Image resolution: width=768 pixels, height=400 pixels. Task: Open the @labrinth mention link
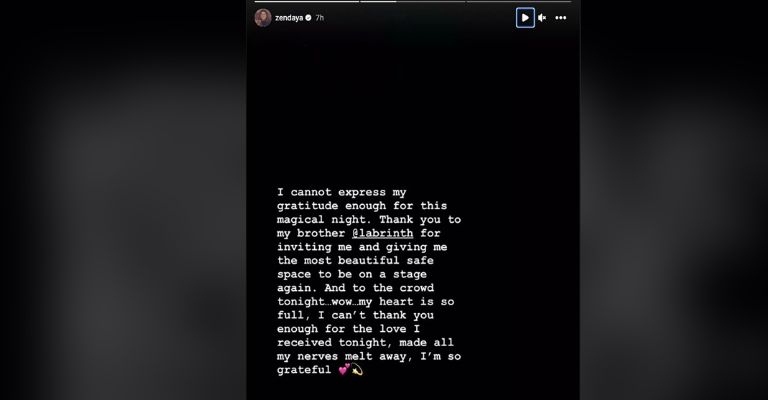[x=383, y=233]
